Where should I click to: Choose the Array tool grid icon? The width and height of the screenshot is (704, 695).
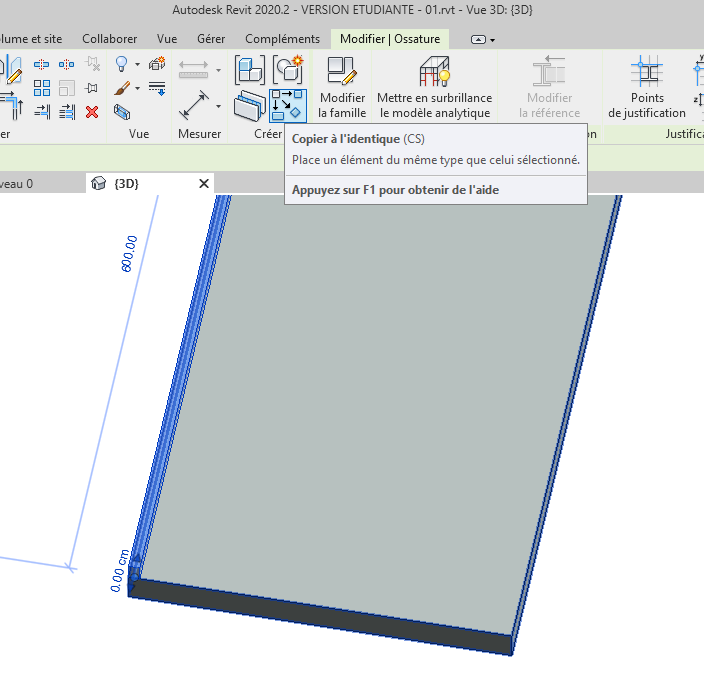click(x=42, y=88)
